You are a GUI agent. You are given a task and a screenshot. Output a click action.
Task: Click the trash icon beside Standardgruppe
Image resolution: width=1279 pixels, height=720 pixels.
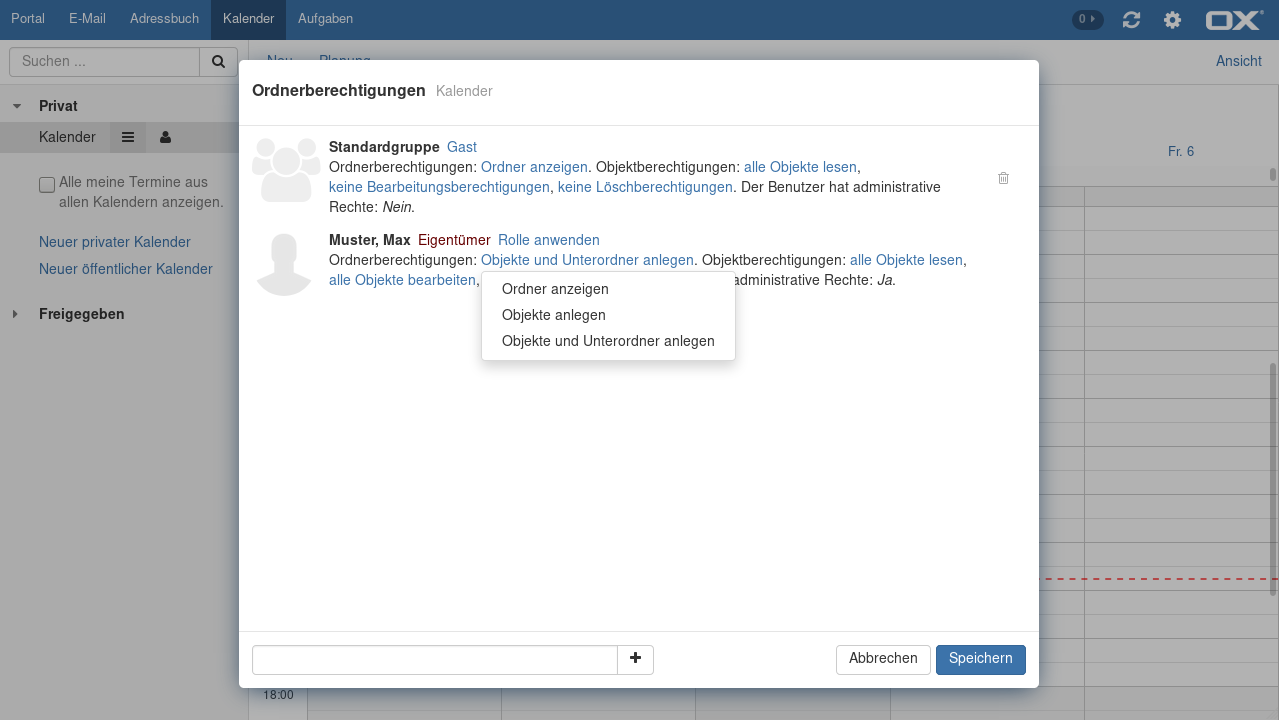click(x=1003, y=178)
